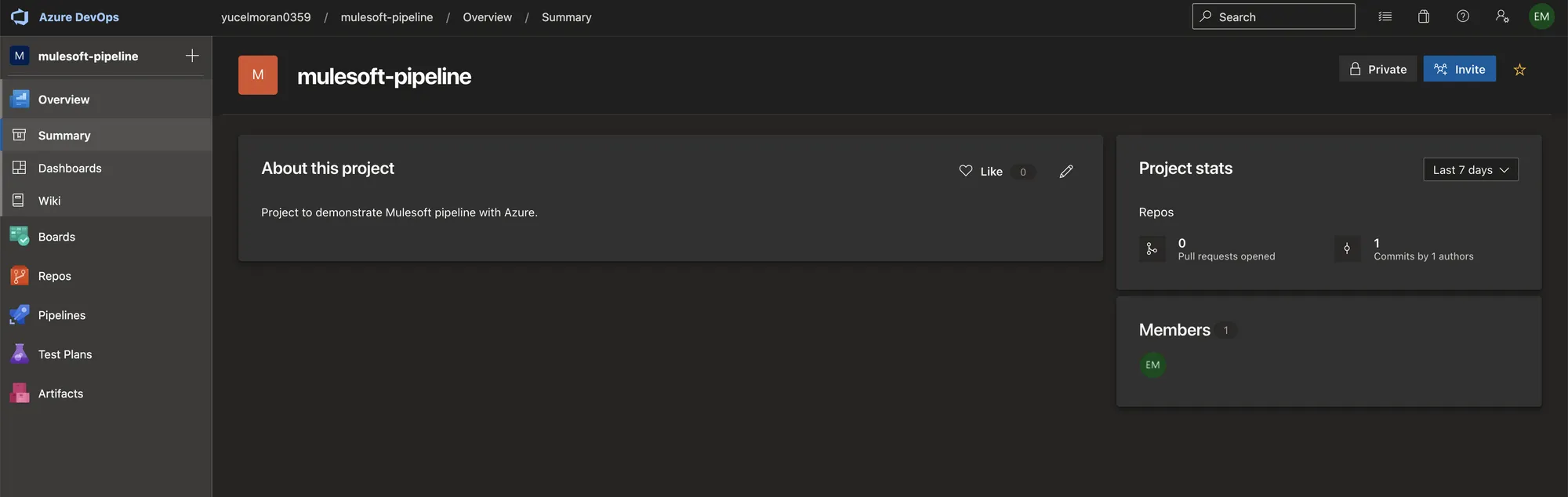Click the Project stats heading
1568x497 pixels.
point(1185,169)
